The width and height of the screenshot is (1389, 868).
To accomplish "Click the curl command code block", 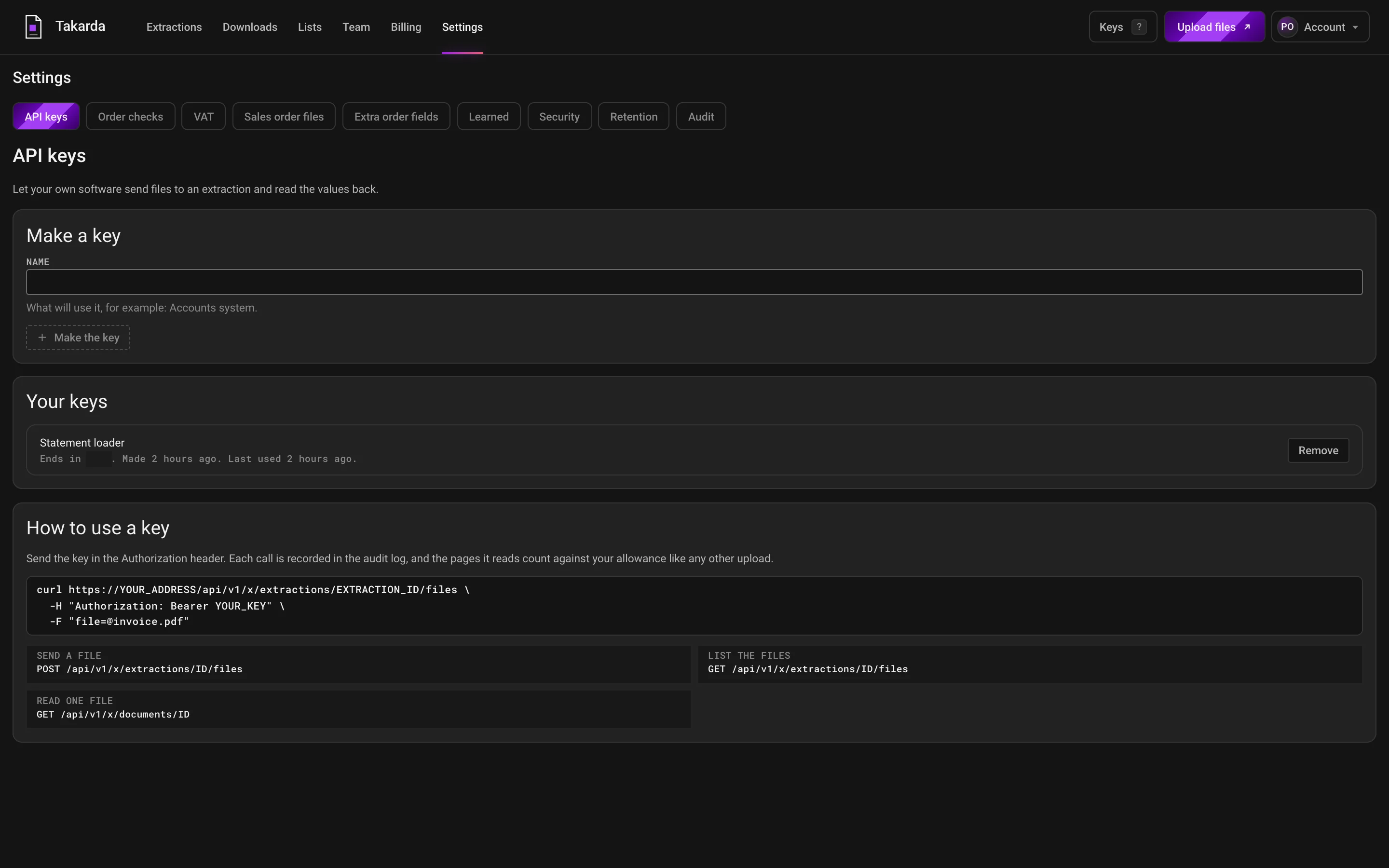I will [x=694, y=606].
